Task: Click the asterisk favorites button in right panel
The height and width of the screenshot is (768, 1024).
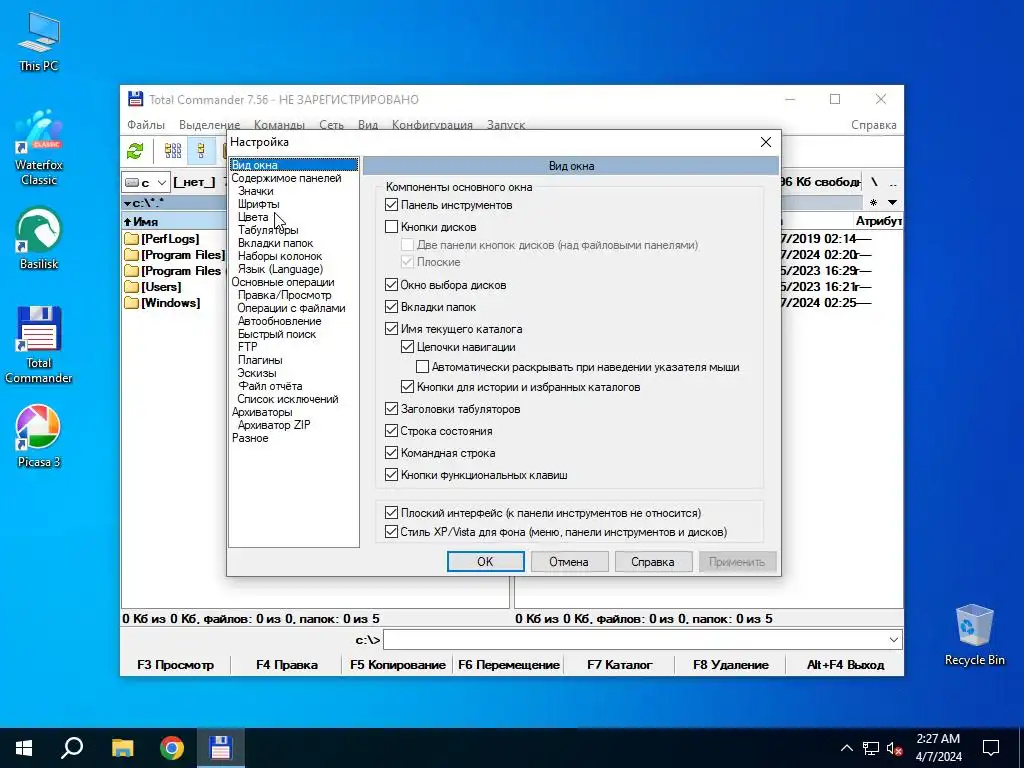Action: (873, 202)
